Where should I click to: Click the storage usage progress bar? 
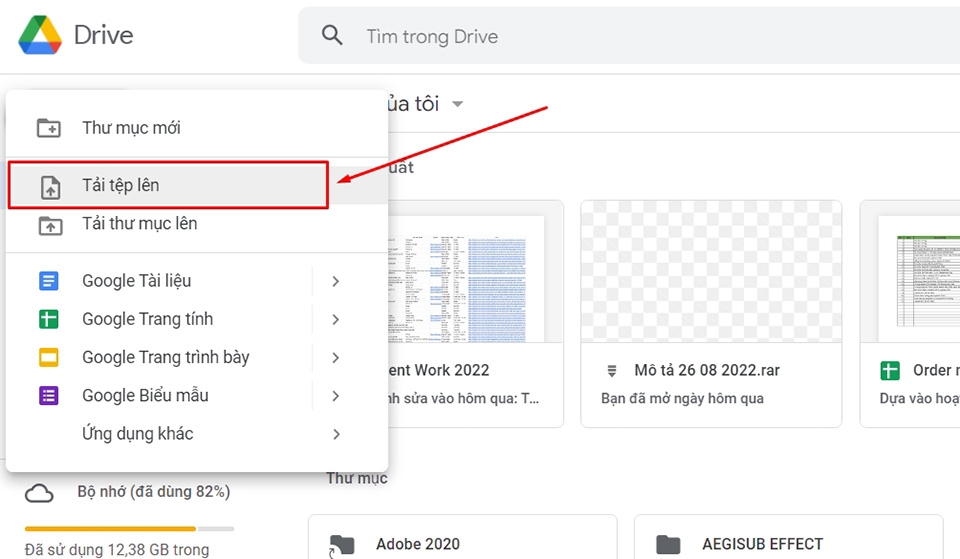tap(129, 528)
